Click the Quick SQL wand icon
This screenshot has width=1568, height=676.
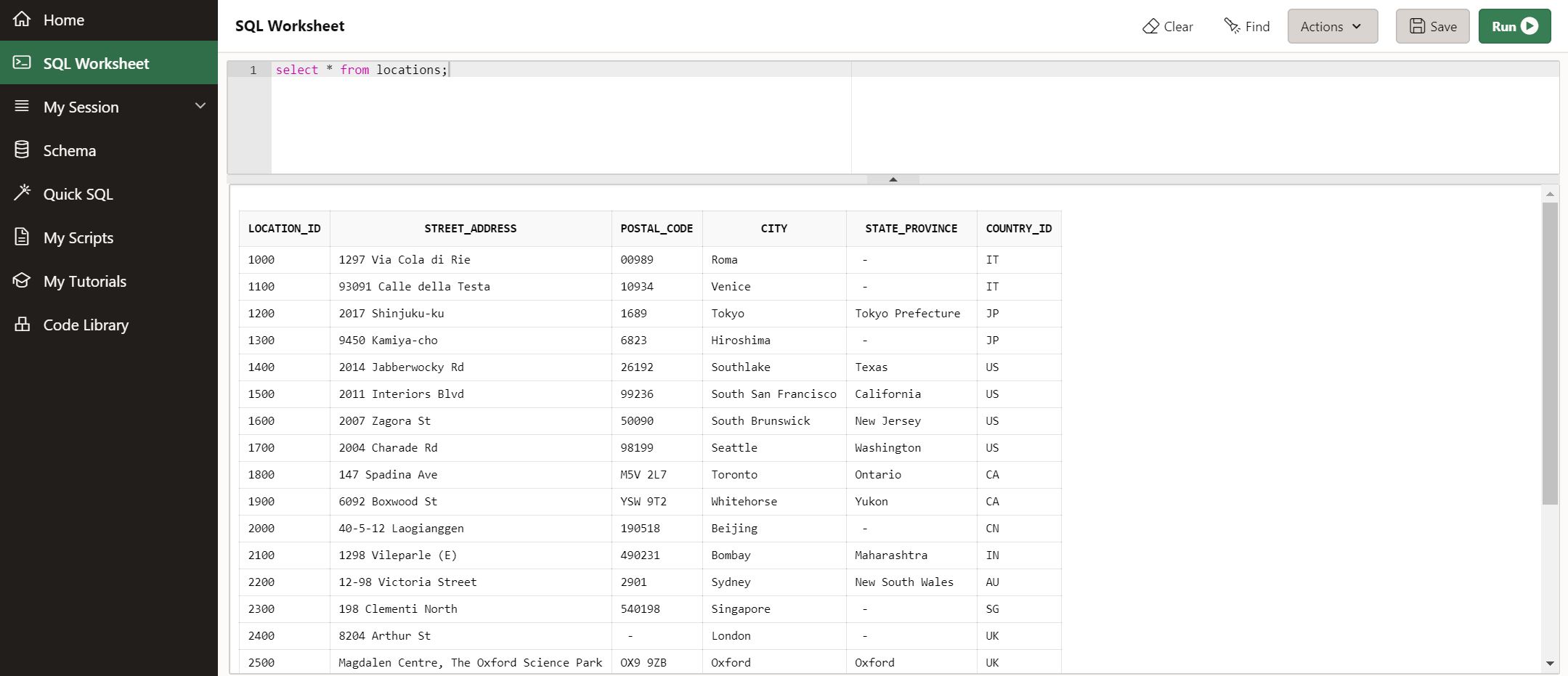click(x=22, y=192)
